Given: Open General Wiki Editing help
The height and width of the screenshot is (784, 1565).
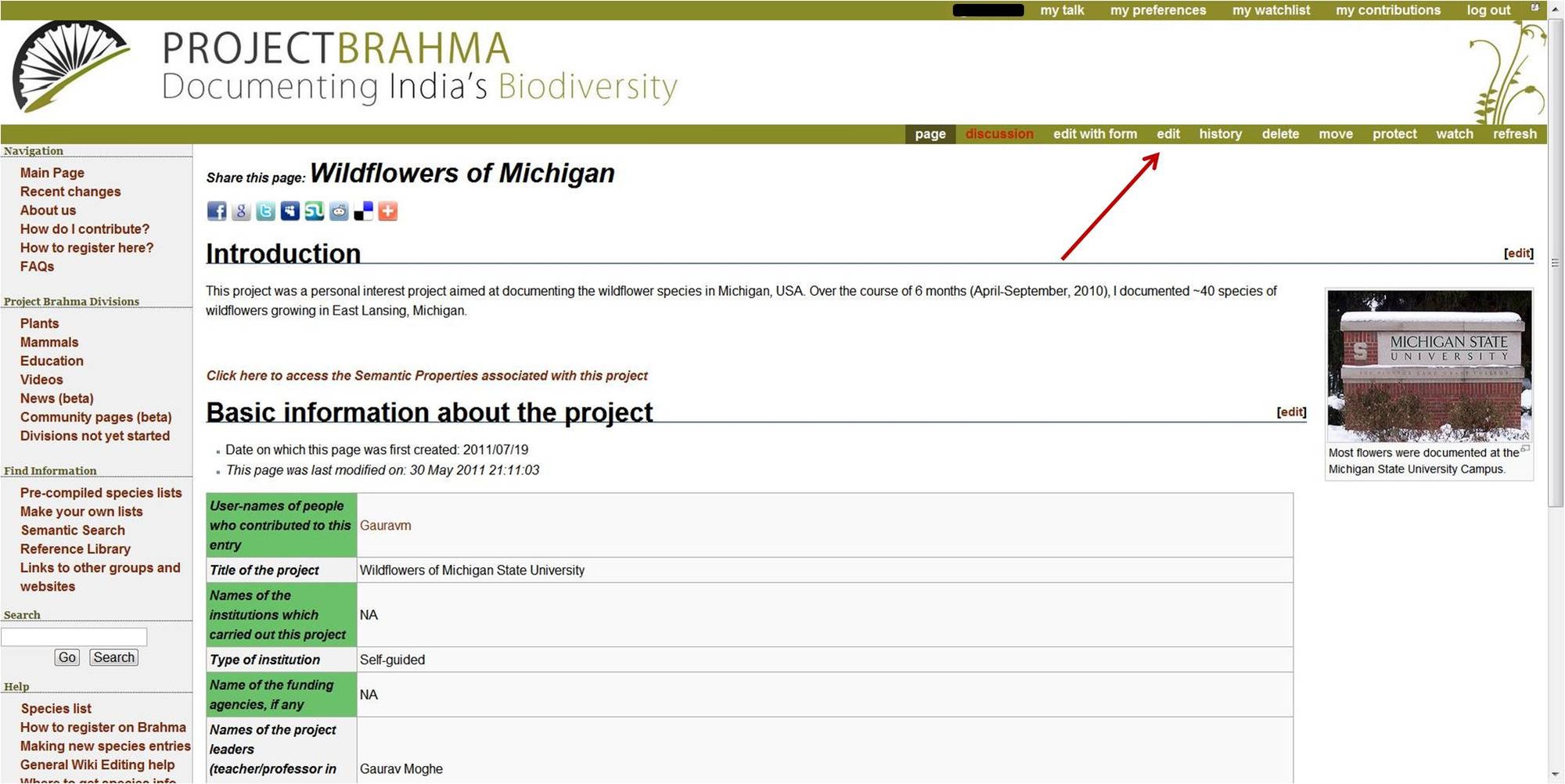Looking at the screenshot, I should [98, 765].
